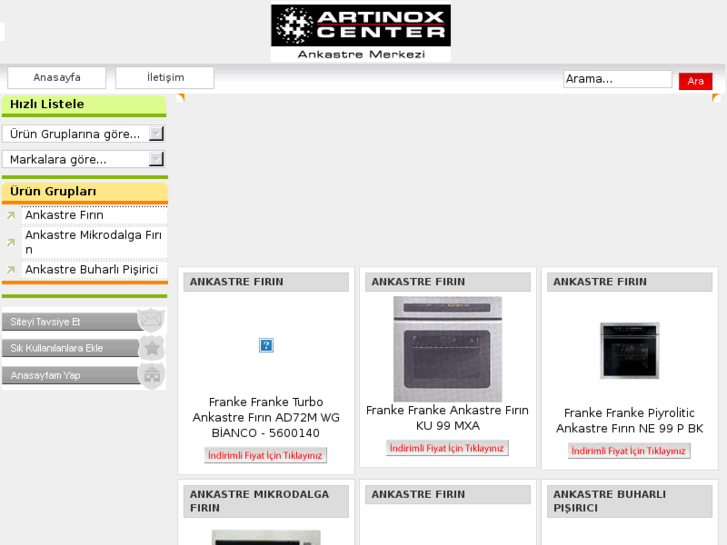Click the envelope icon beside Siteyi Tavsiye Et
This screenshot has height=545, width=727.
[x=152, y=320]
